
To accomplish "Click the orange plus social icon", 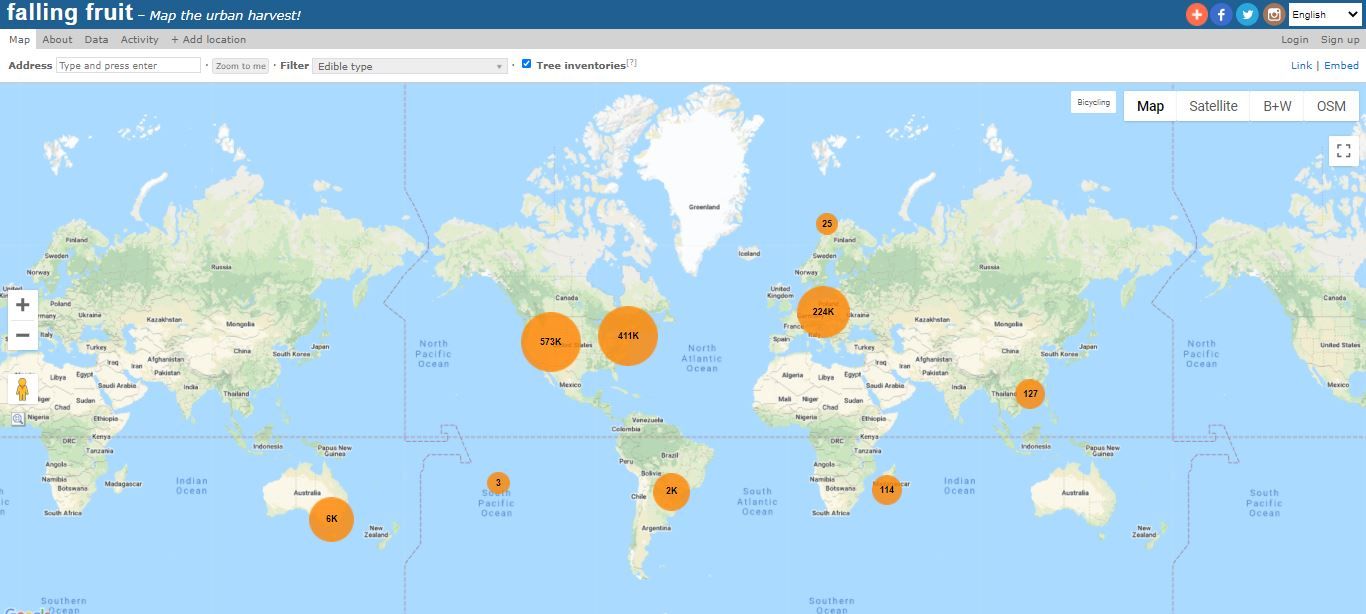I will [x=1196, y=14].
